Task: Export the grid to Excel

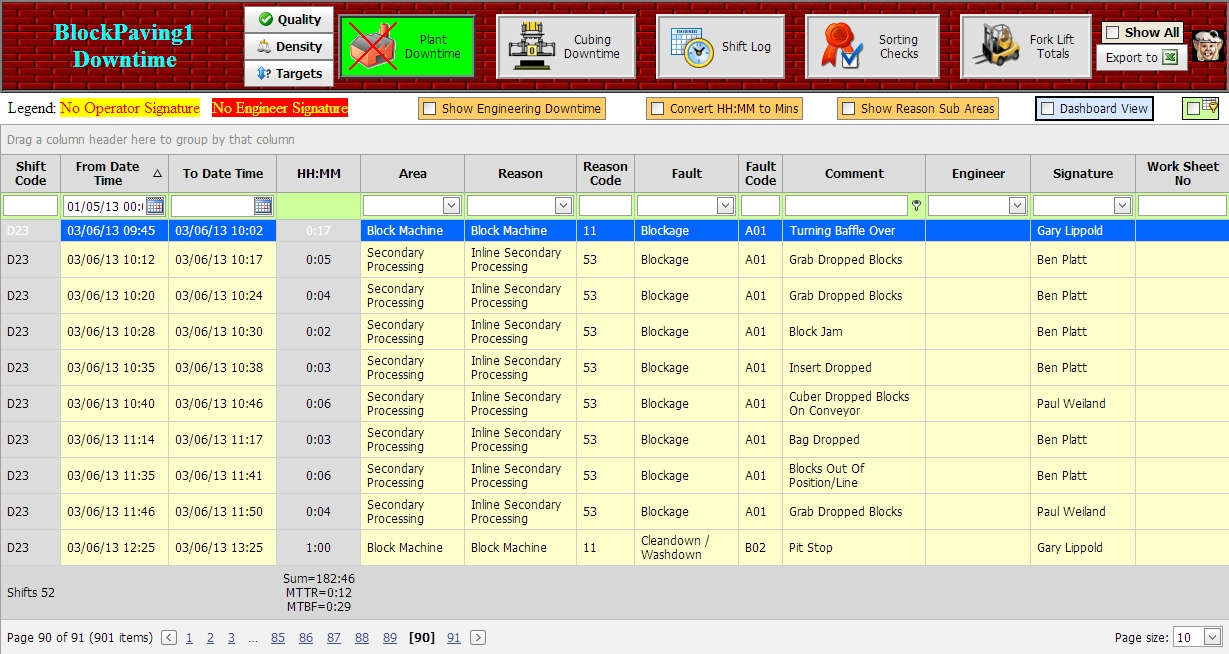Action: (1141, 58)
